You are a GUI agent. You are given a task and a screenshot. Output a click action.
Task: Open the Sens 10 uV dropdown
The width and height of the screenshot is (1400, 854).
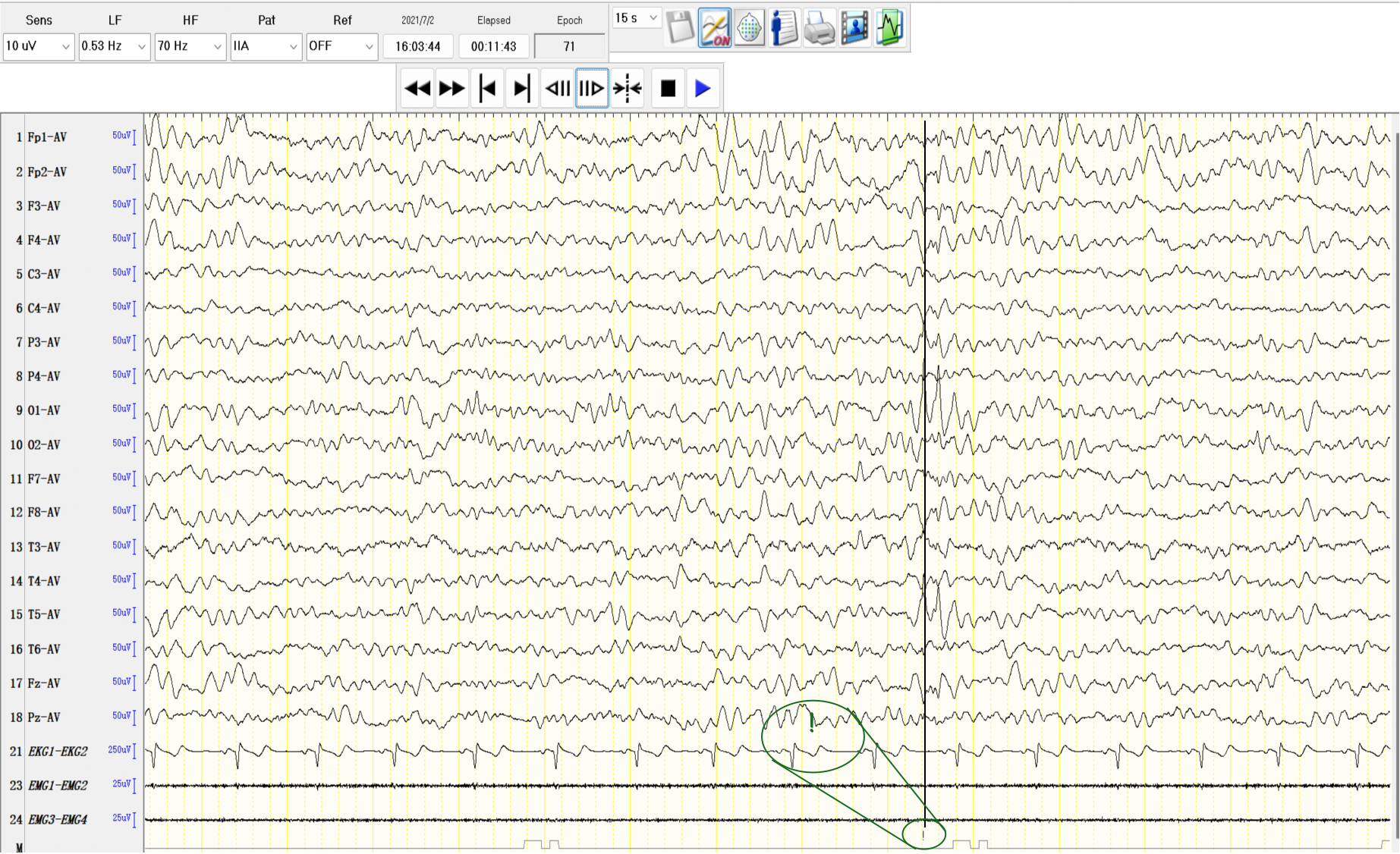38,46
